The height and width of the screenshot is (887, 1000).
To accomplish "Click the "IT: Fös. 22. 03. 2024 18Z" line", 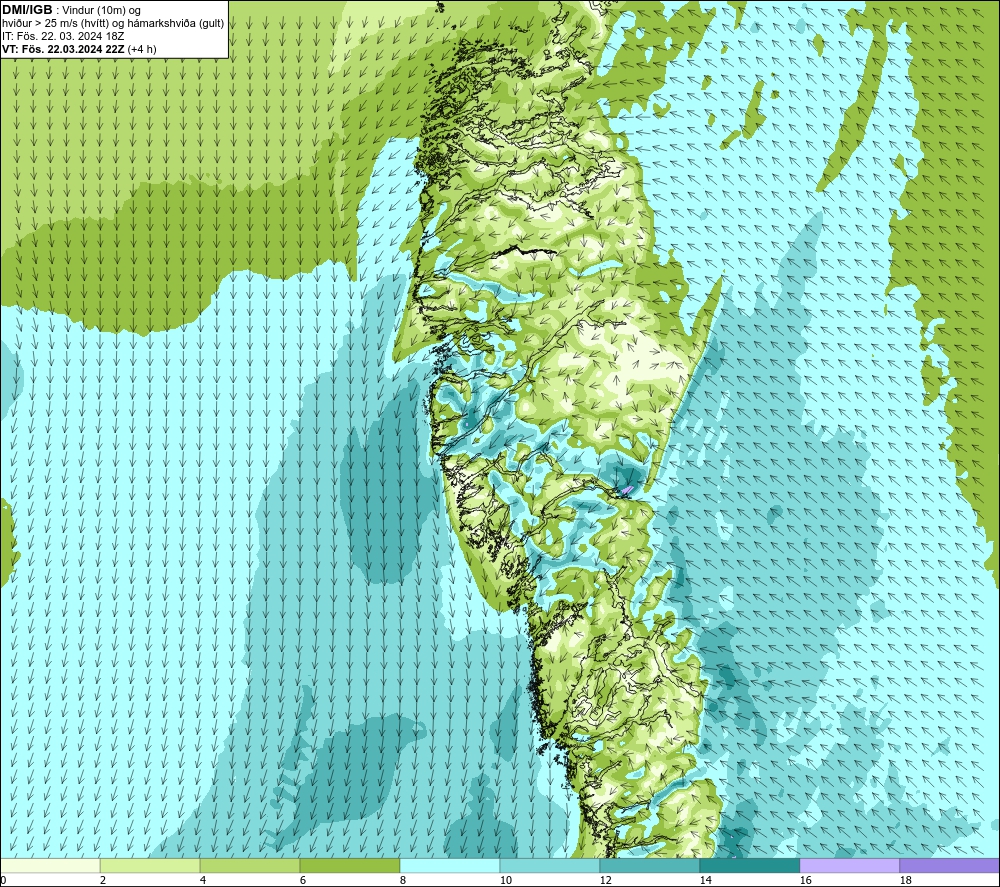I will coord(63,36).
